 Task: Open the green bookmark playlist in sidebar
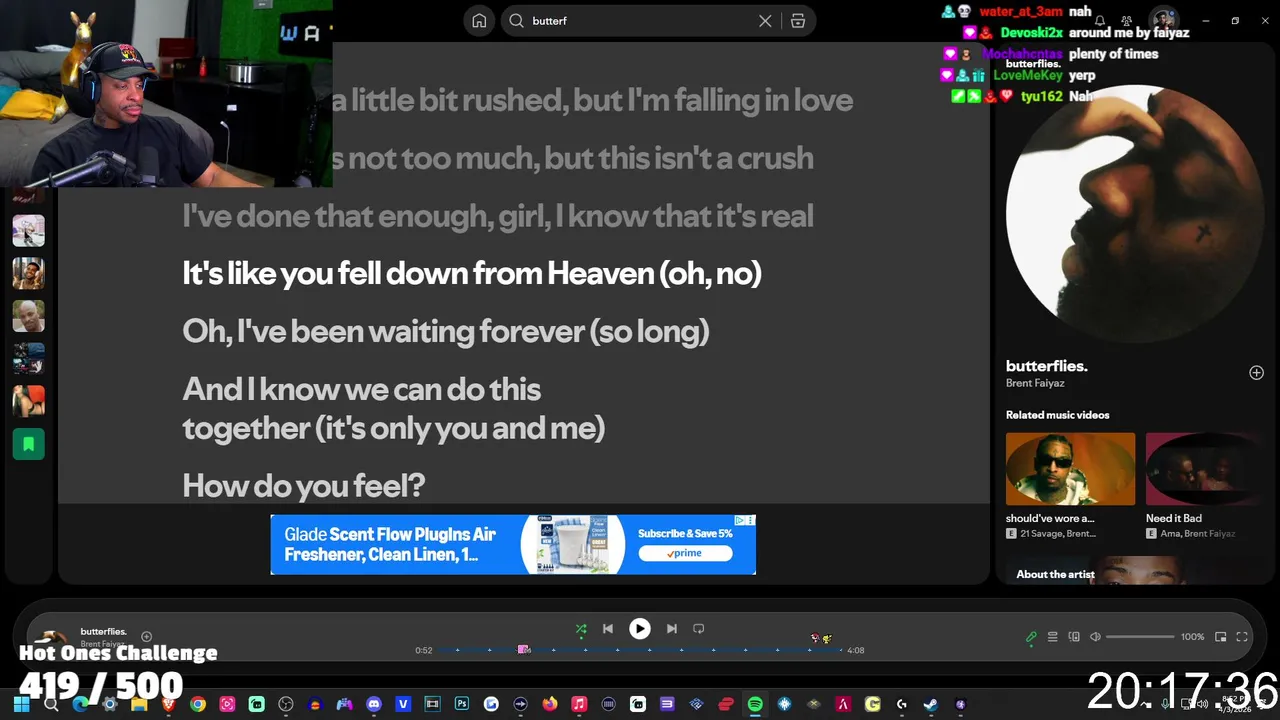coord(28,444)
